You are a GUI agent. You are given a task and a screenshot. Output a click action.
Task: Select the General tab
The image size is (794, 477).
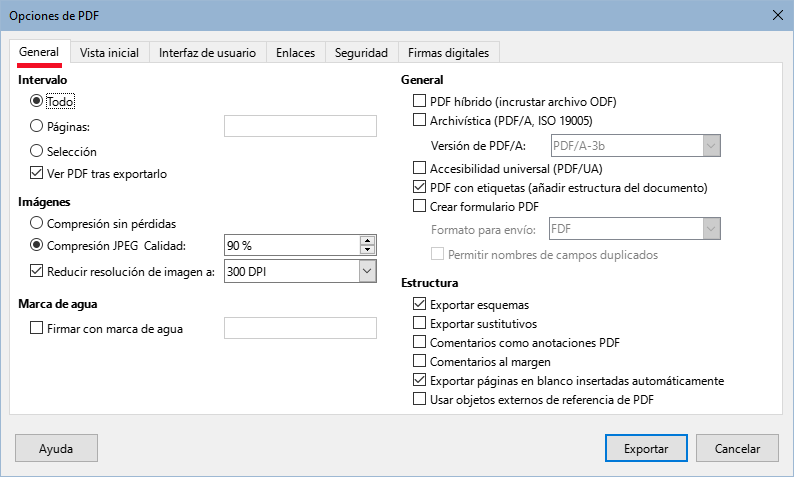click(39, 52)
